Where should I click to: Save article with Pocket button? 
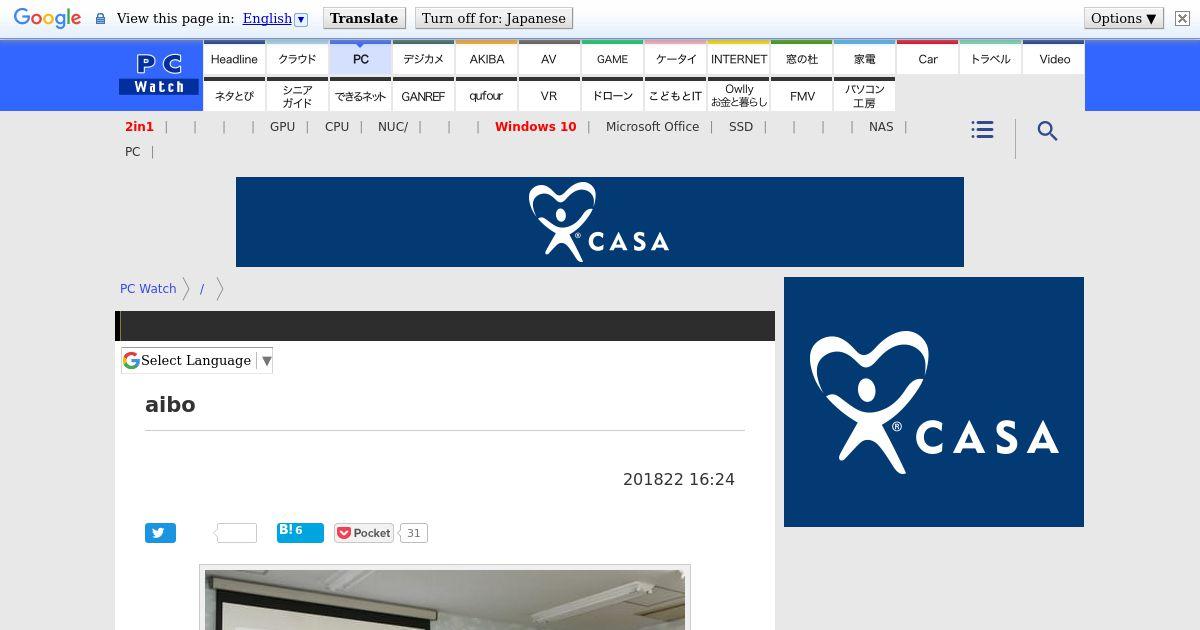point(364,533)
